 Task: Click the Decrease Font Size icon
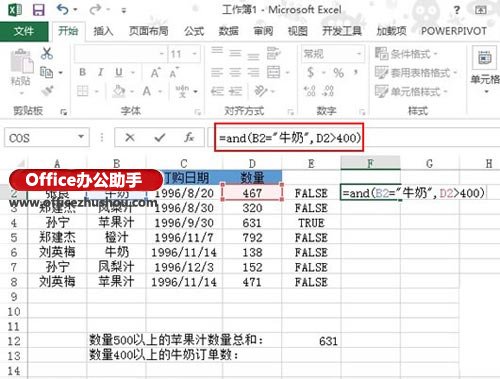pyautogui.click(x=174, y=72)
